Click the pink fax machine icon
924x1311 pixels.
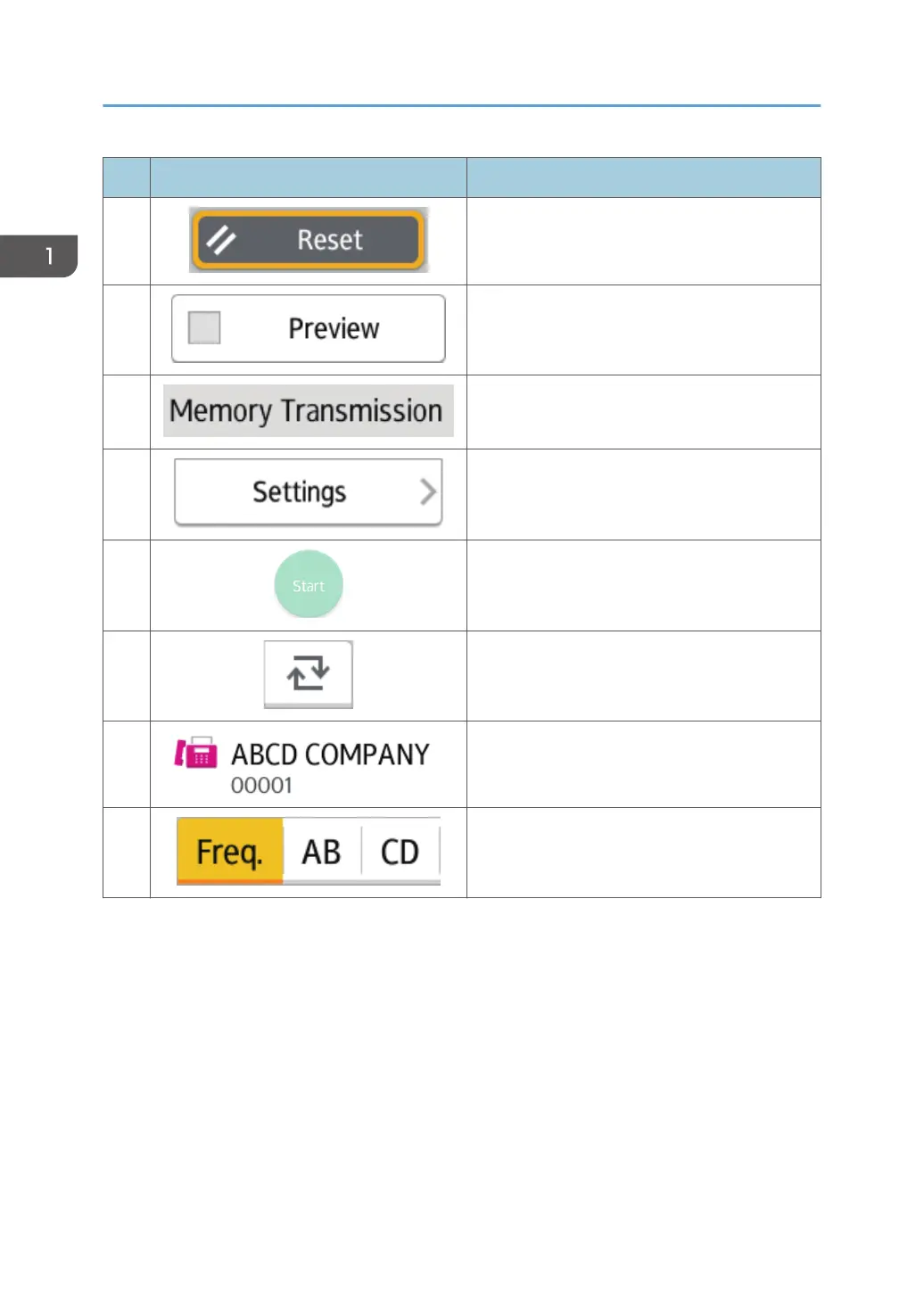(196, 754)
